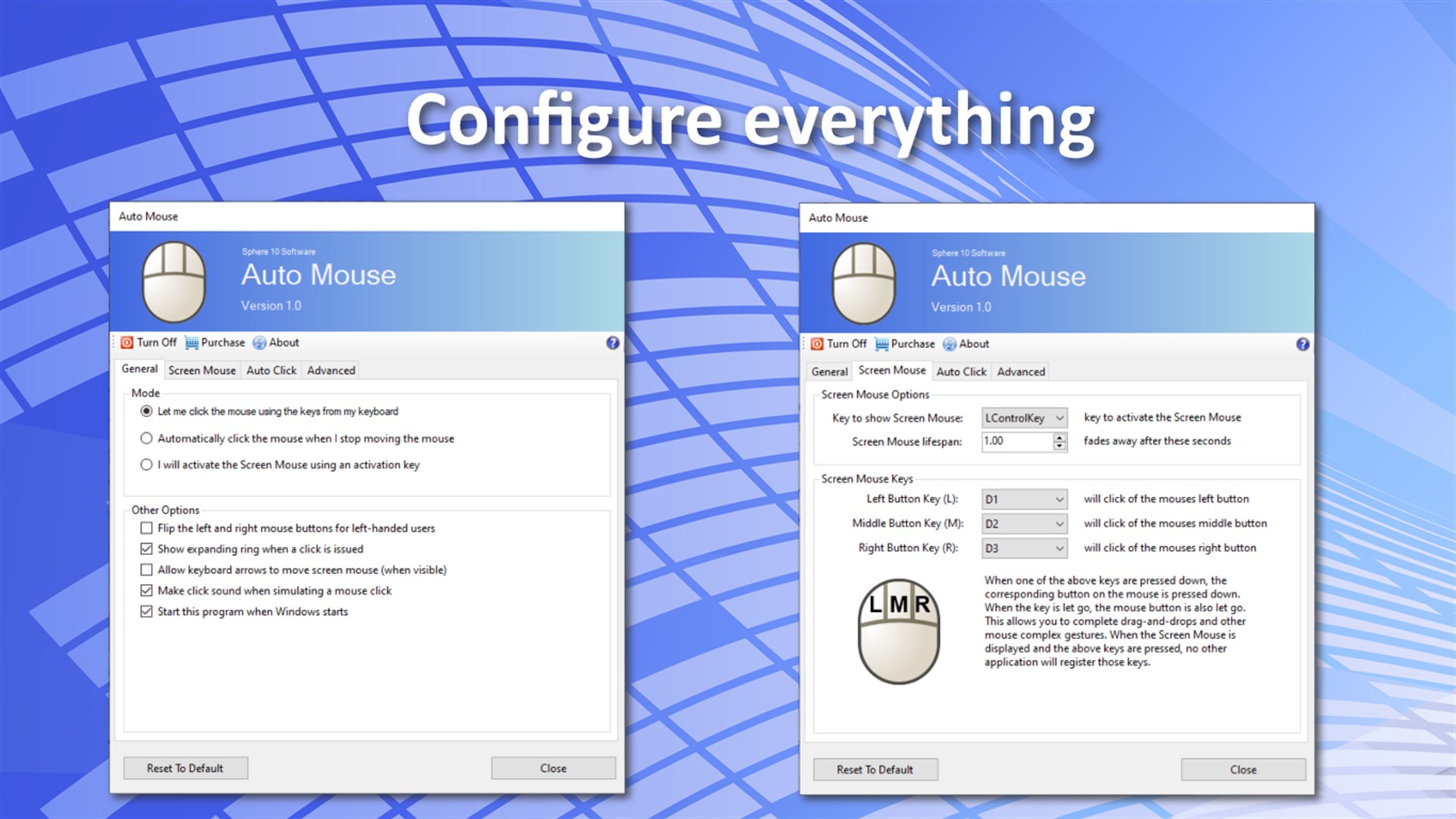This screenshot has height=819, width=1456.
Task: Enable flip buttons for left-handed users
Action: (x=146, y=528)
